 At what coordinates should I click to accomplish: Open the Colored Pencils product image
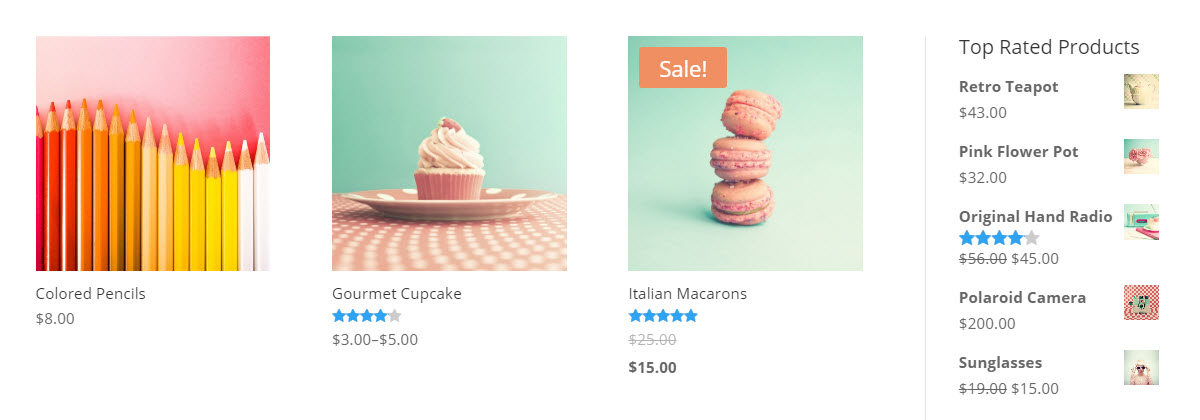click(153, 153)
